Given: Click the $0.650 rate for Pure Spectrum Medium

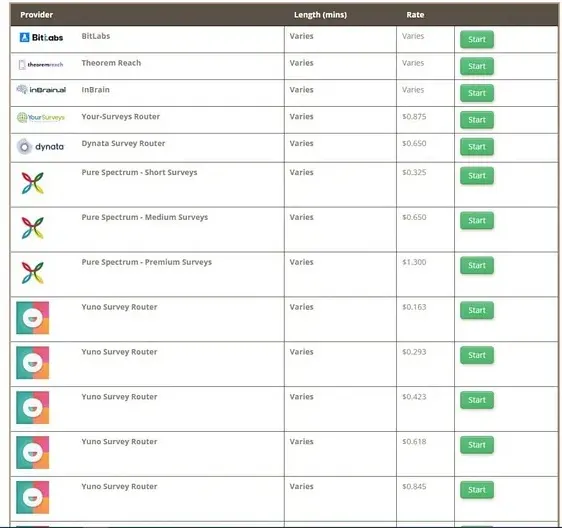Looking at the screenshot, I should (414, 218).
